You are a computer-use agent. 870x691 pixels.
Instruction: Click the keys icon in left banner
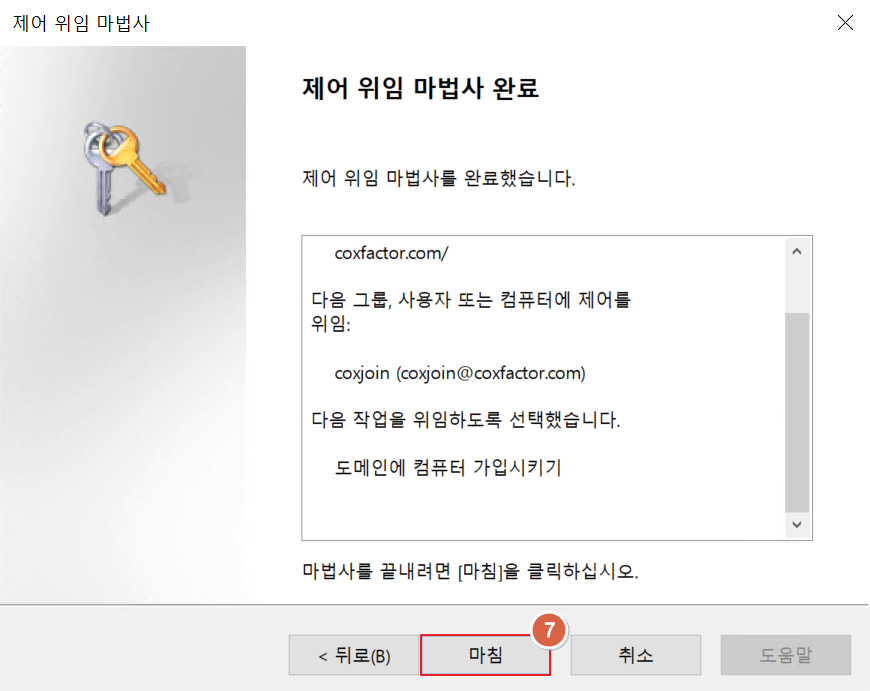coord(123,168)
